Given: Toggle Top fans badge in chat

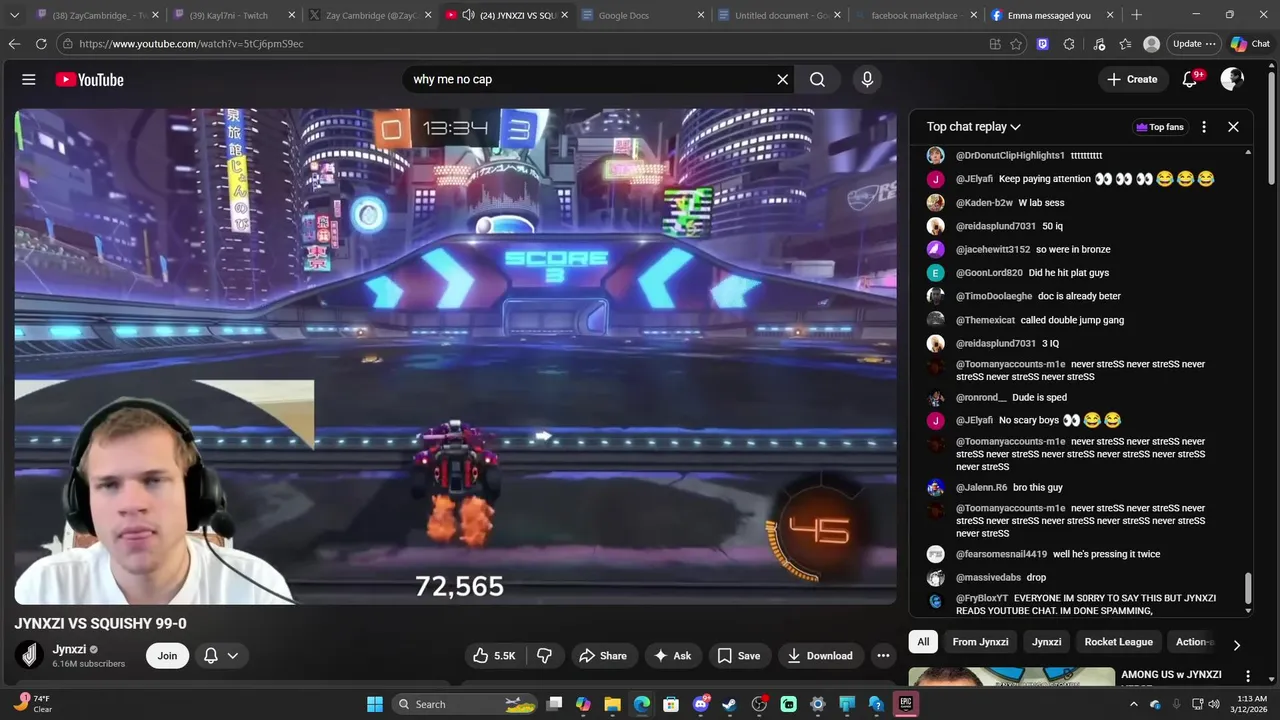Looking at the screenshot, I should 1160,127.
